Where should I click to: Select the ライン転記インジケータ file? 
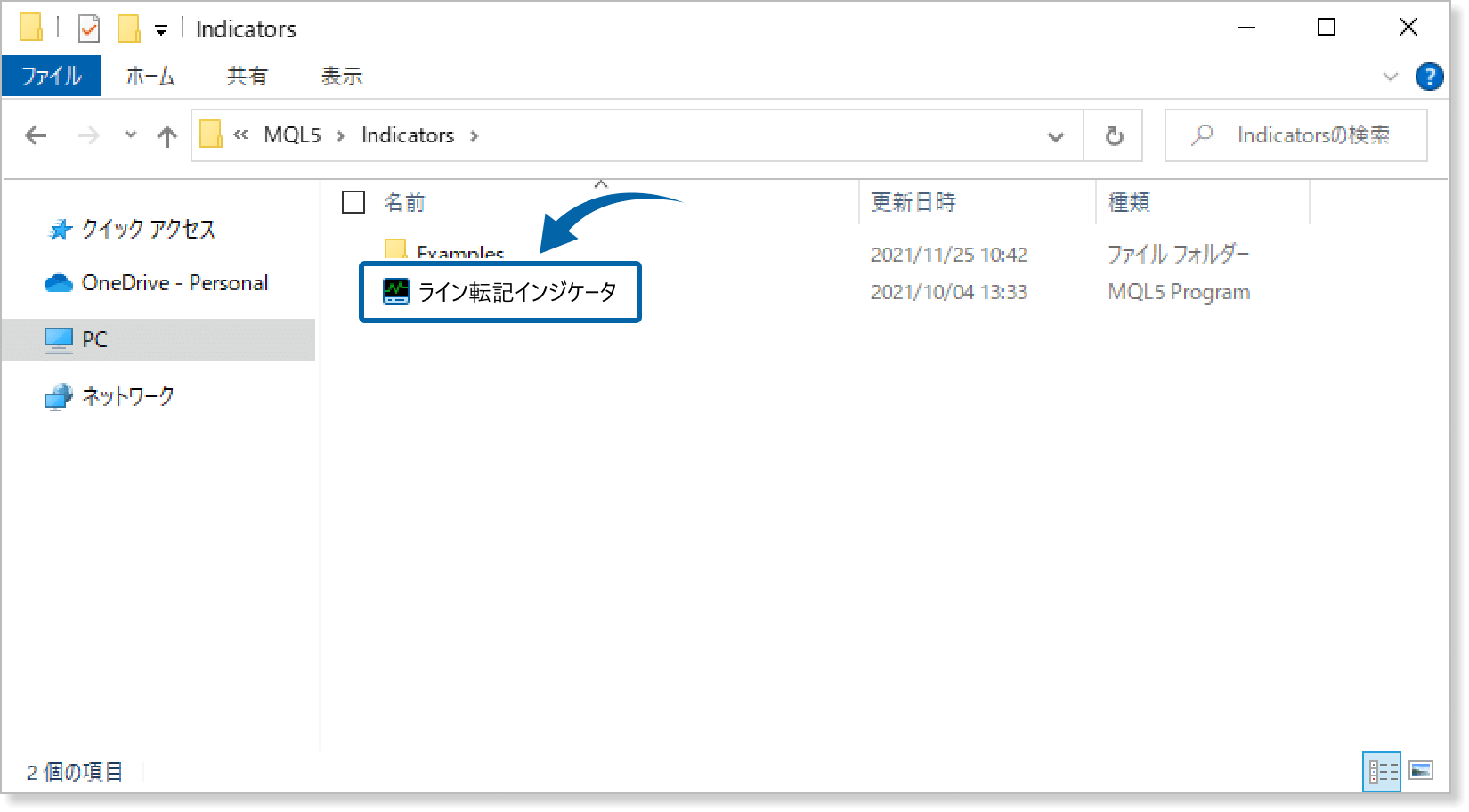point(516,292)
